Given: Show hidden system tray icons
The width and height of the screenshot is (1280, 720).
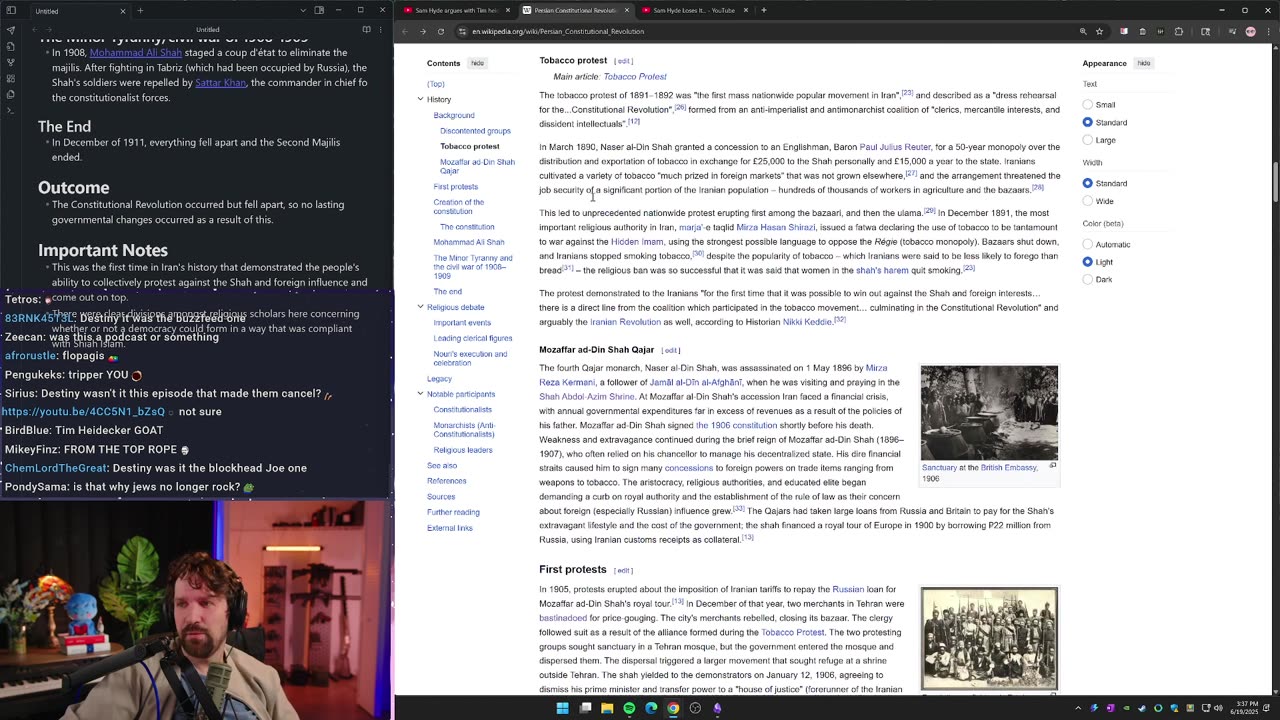Looking at the screenshot, I should (1077, 708).
